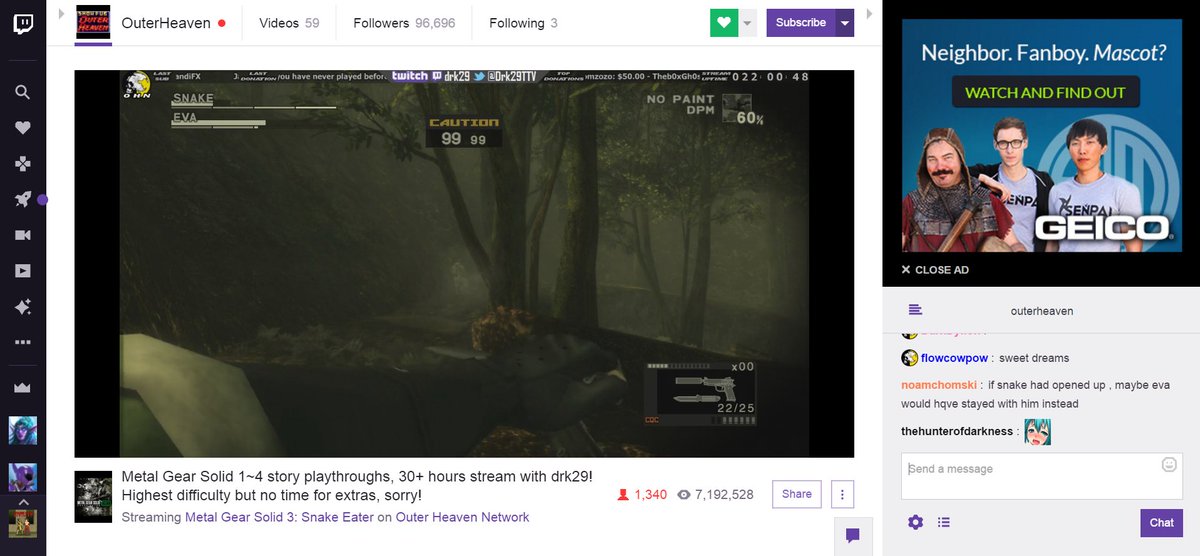Click the Subscribe button

pyautogui.click(x=801, y=23)
